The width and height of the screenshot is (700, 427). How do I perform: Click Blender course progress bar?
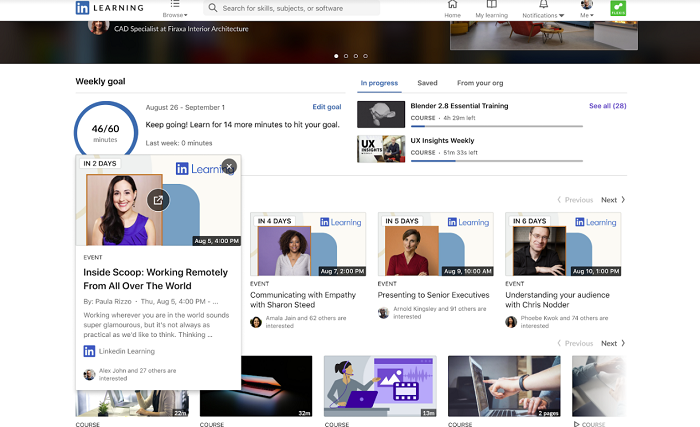point(496,126)
